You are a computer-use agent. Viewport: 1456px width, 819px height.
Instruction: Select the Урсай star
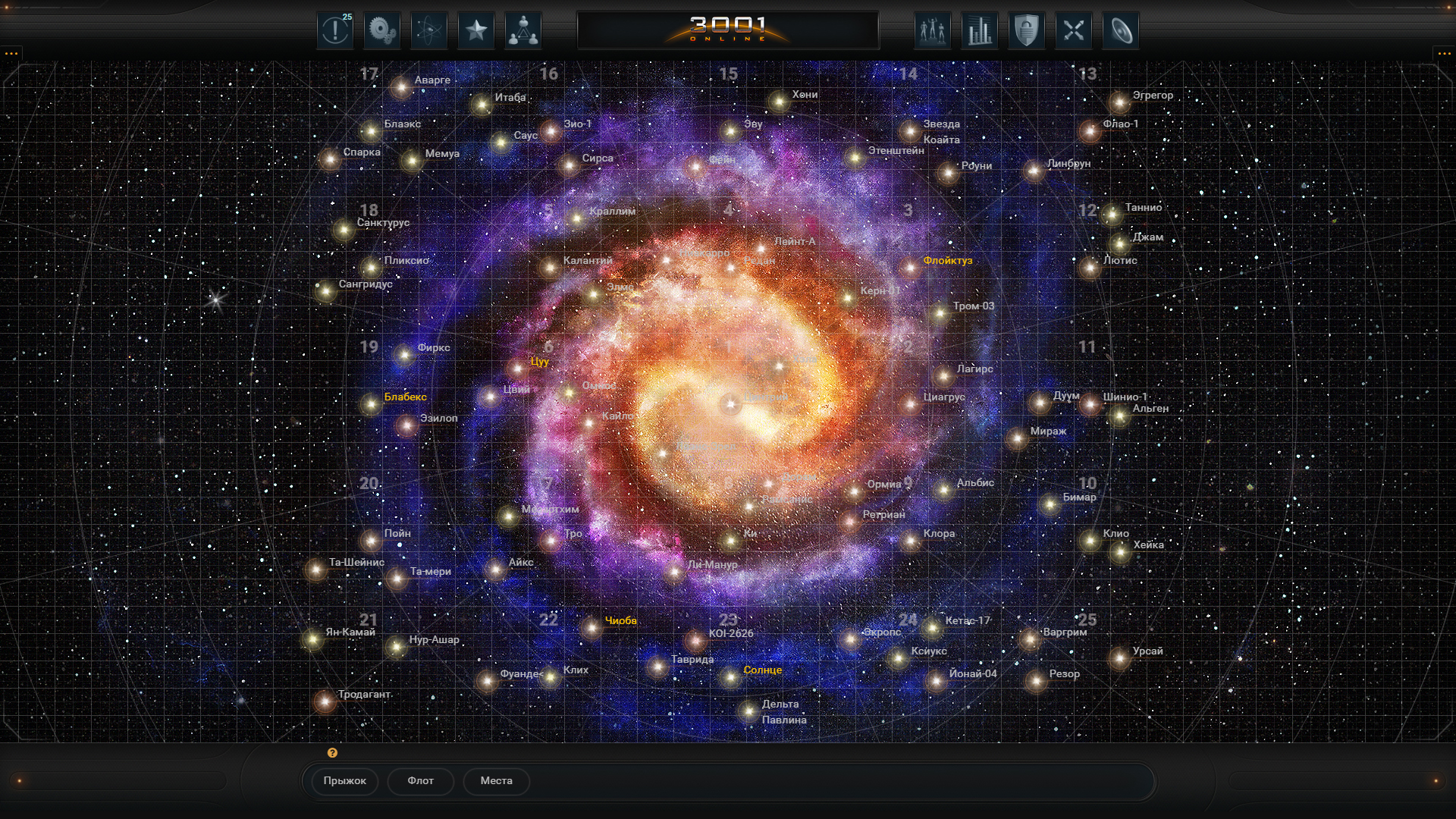click(1119, 657)
